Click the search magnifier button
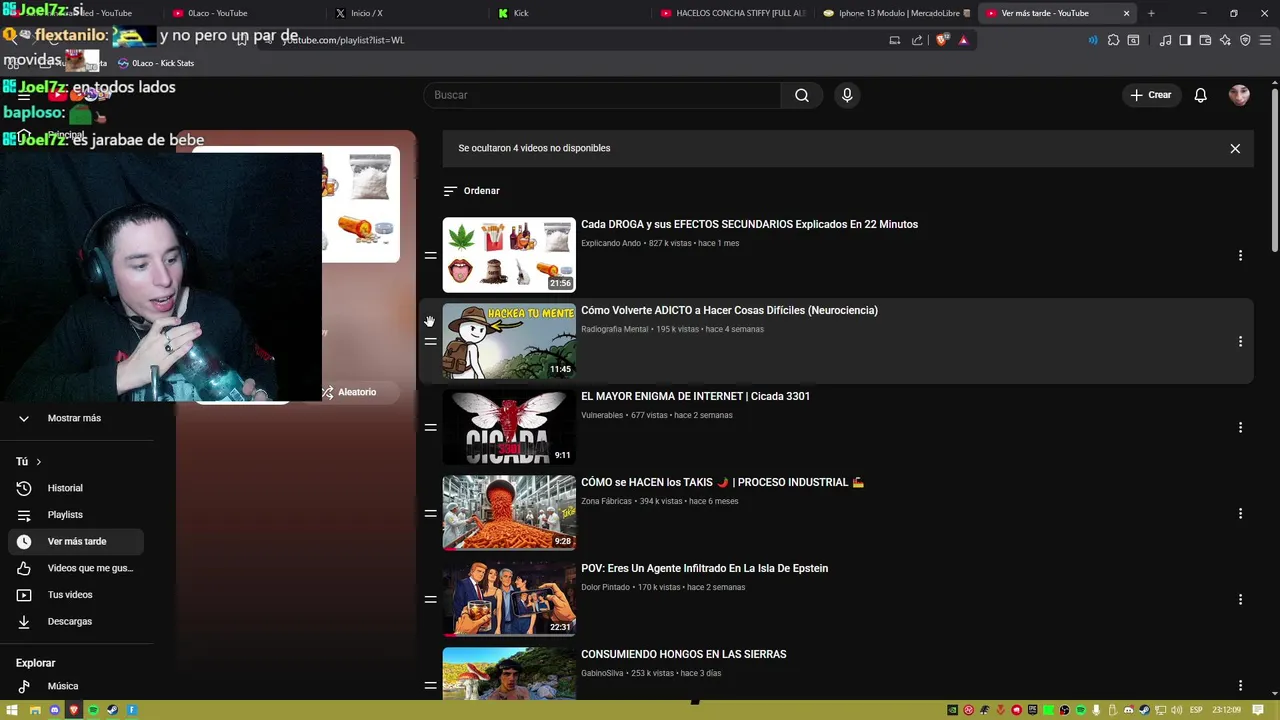The image size is (1280, 720). coord(802,95)
